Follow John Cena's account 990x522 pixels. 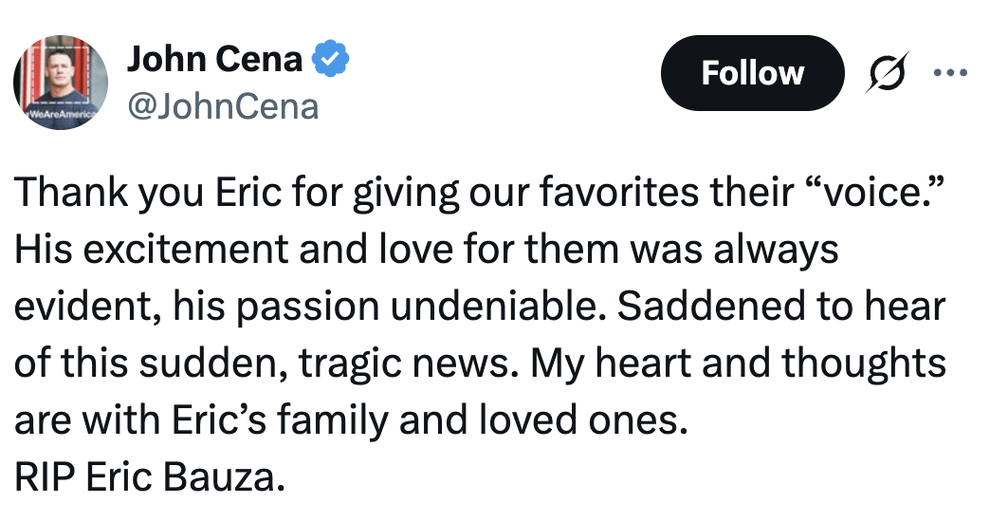(752, 73)
